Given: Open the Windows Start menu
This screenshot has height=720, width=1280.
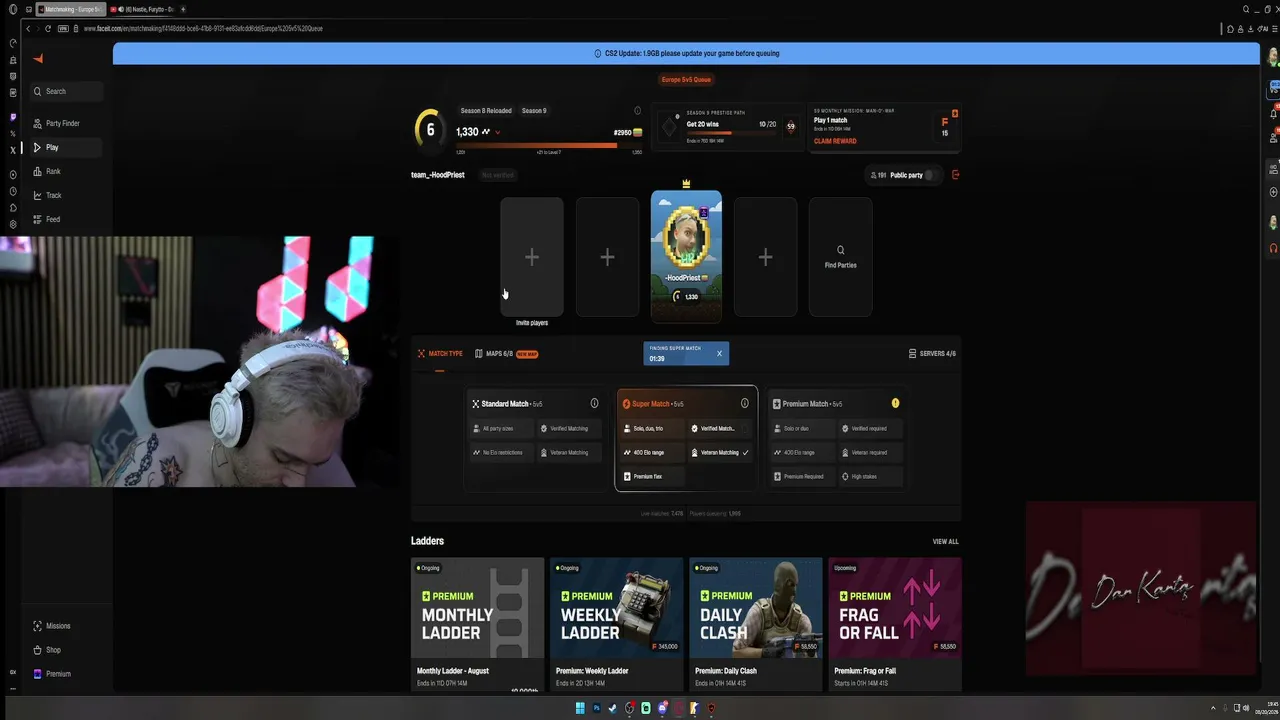Looking at the screenshot, I should pos(579,709).
